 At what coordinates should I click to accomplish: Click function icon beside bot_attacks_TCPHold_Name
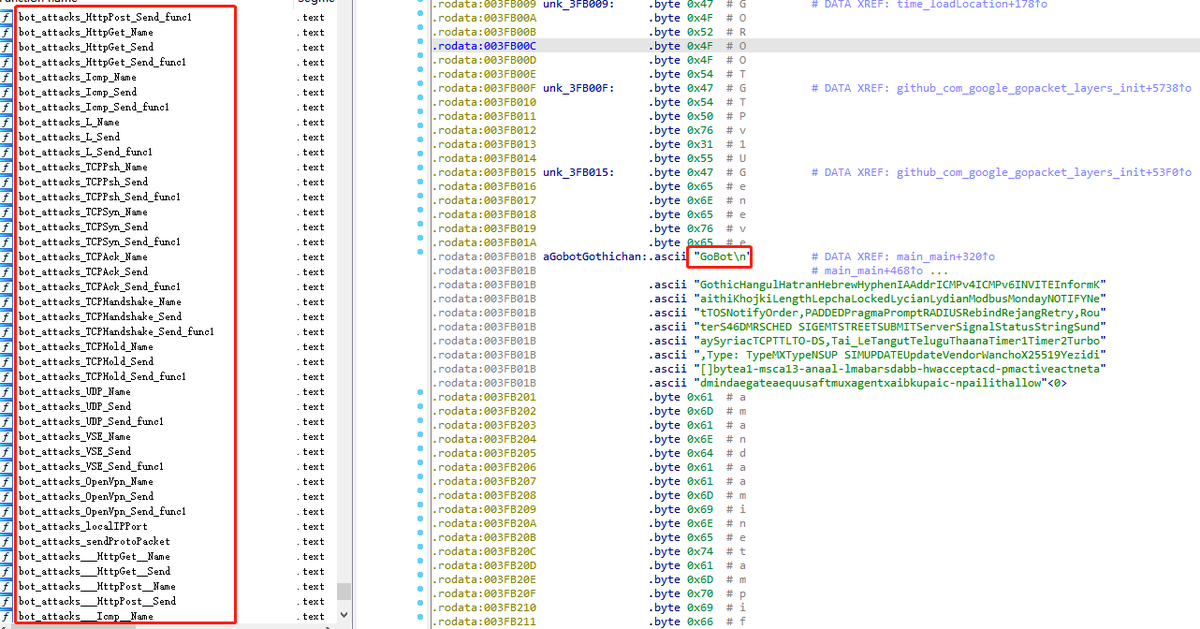[x=7, y=347]
